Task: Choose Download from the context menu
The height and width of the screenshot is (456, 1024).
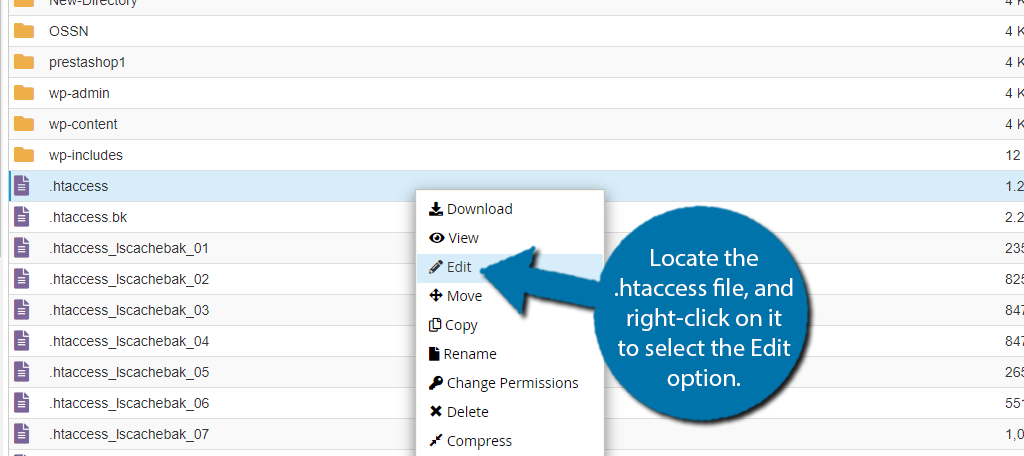Action: click(x=509, y=209)
